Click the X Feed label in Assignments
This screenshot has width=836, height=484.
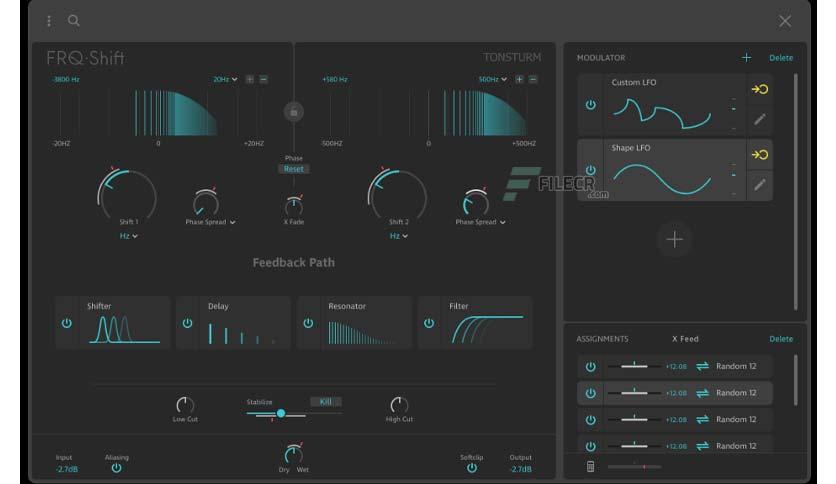tap(685, 339)
